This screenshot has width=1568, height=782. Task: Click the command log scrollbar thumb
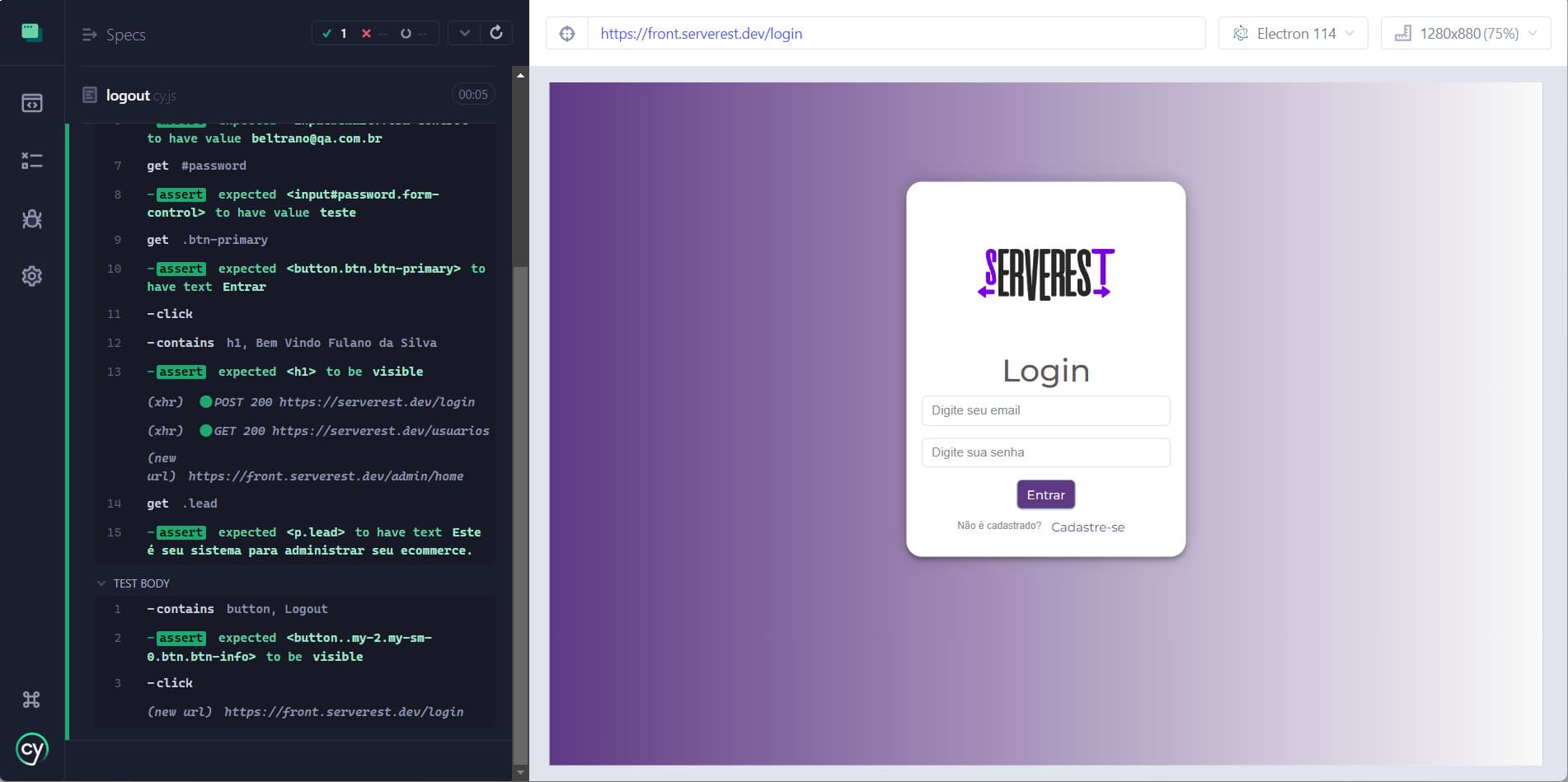tap(519, 515)
